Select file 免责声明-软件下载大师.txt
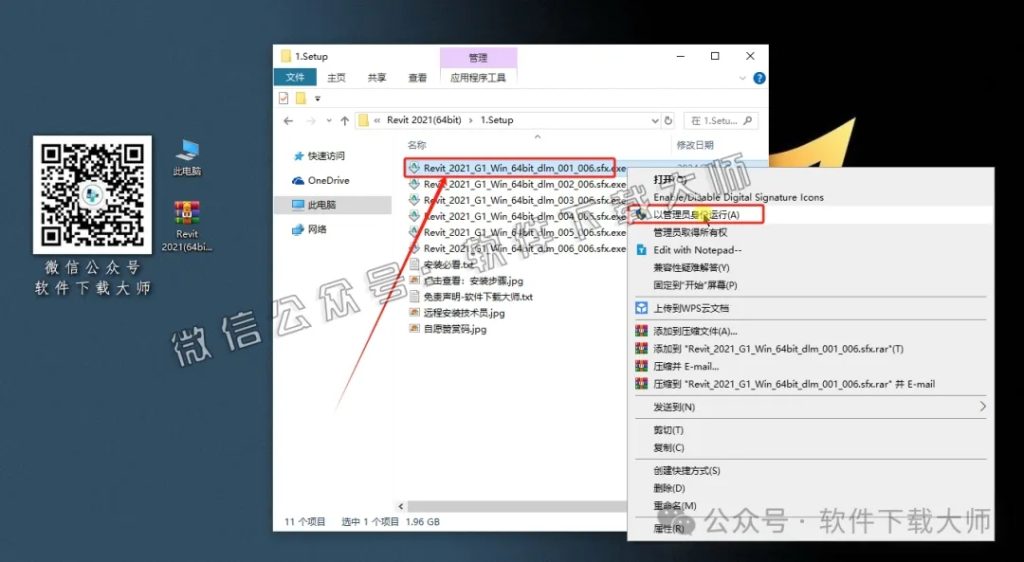 [471, 297]
